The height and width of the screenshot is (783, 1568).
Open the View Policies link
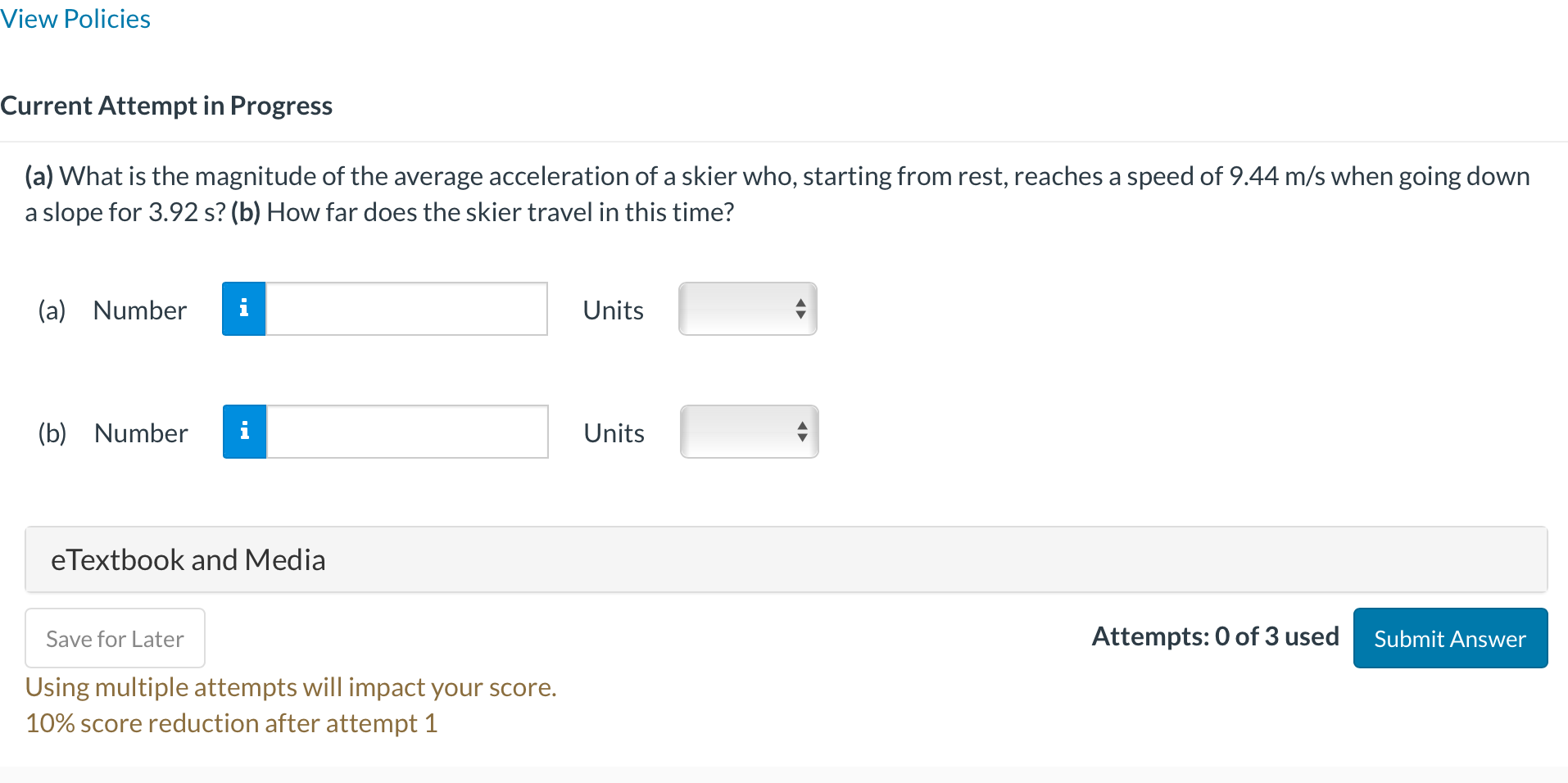[x=75, y=19]
